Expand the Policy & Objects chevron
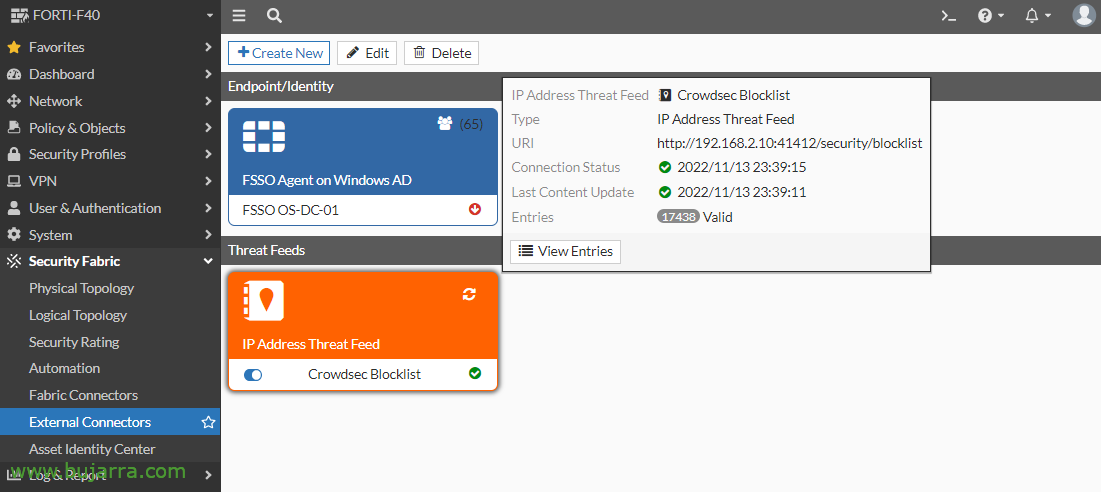 point(208,128)
